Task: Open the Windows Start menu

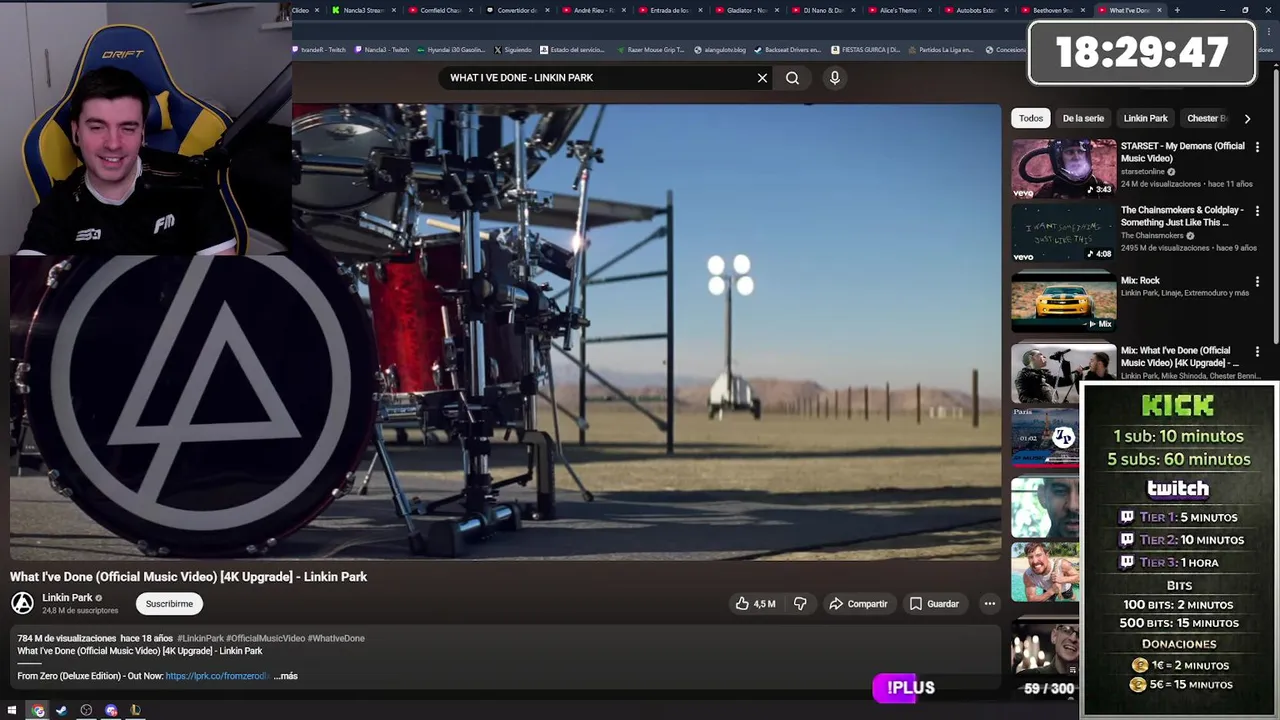Action: 12,710
